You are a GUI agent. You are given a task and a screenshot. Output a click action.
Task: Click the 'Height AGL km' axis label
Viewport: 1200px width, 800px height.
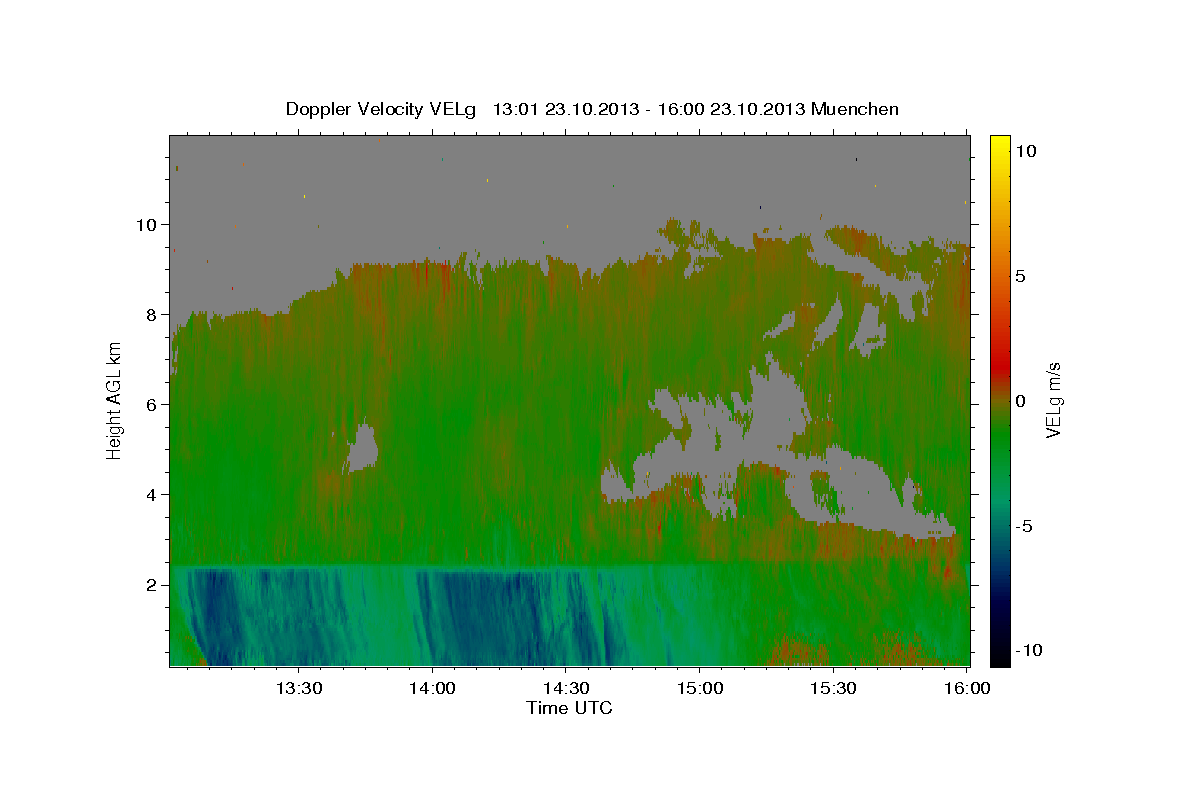[115, 400]
